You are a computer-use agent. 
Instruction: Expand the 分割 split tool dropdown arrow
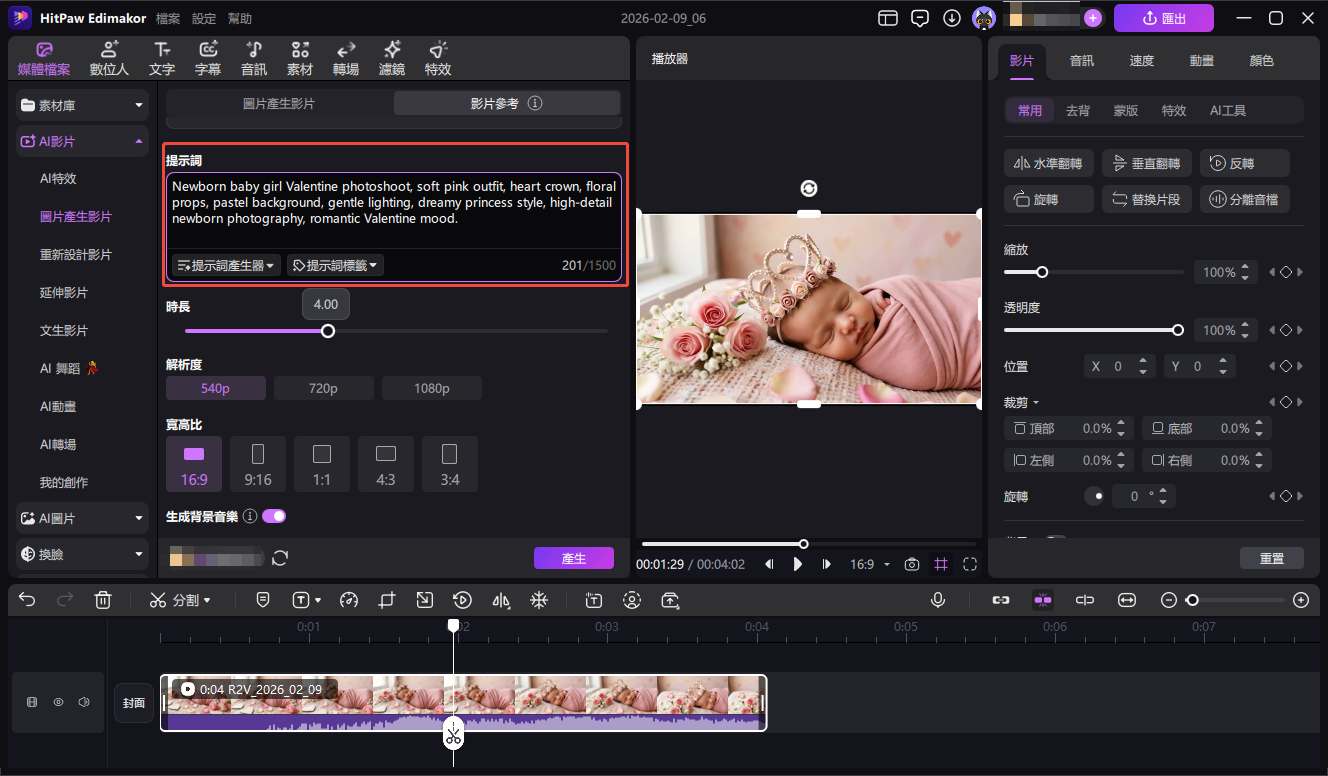[207, 600]
